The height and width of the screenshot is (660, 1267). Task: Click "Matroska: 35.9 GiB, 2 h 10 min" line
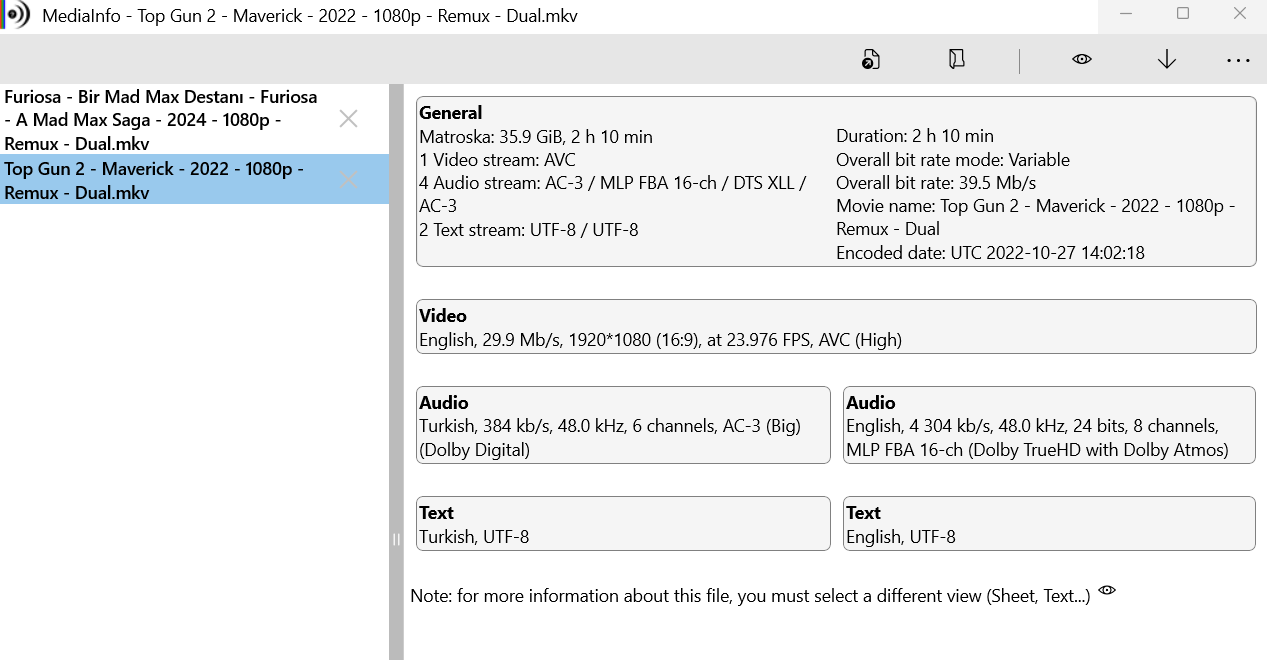click(x=536, y=137)
